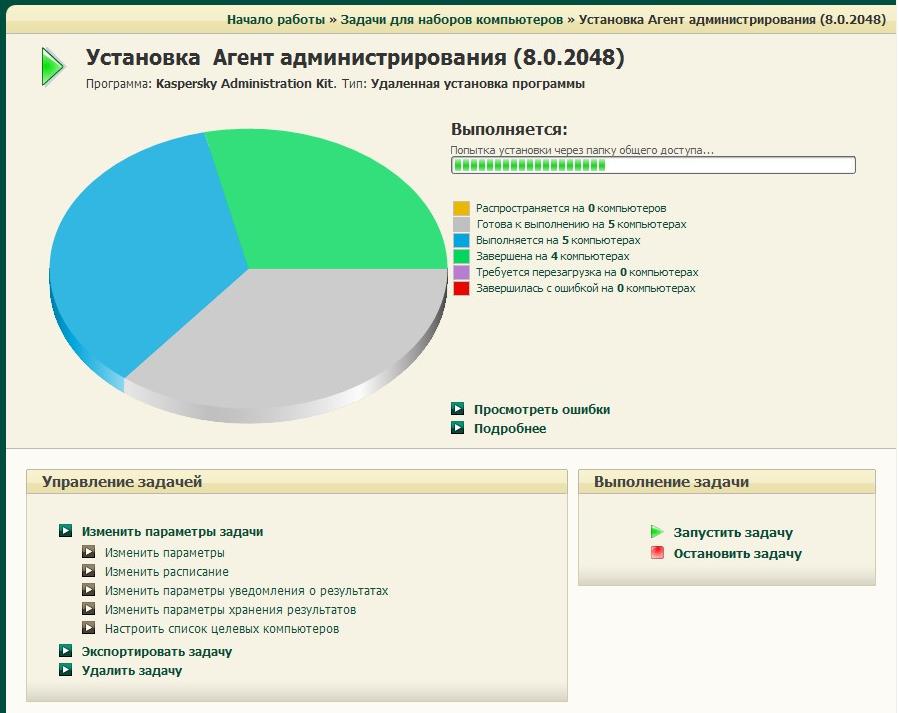Open Изменить параметры хранения результатов

pyautogui.click(x=230, y=609)
